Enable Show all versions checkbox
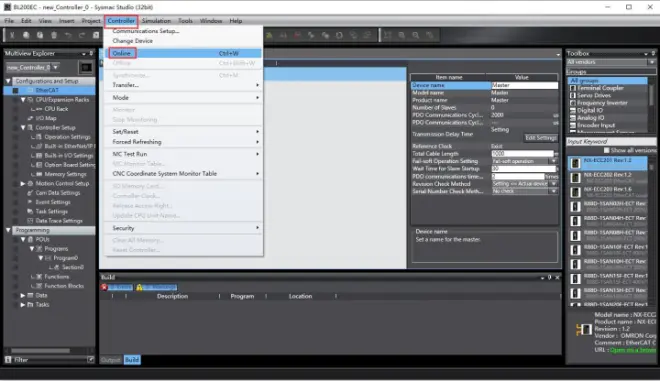This screenshot has width=660, height=381. [x=606, y=150]
